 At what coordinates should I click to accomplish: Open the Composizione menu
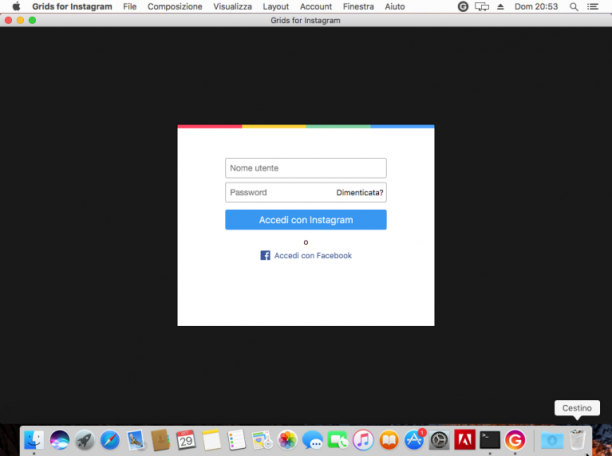[174, 6]
